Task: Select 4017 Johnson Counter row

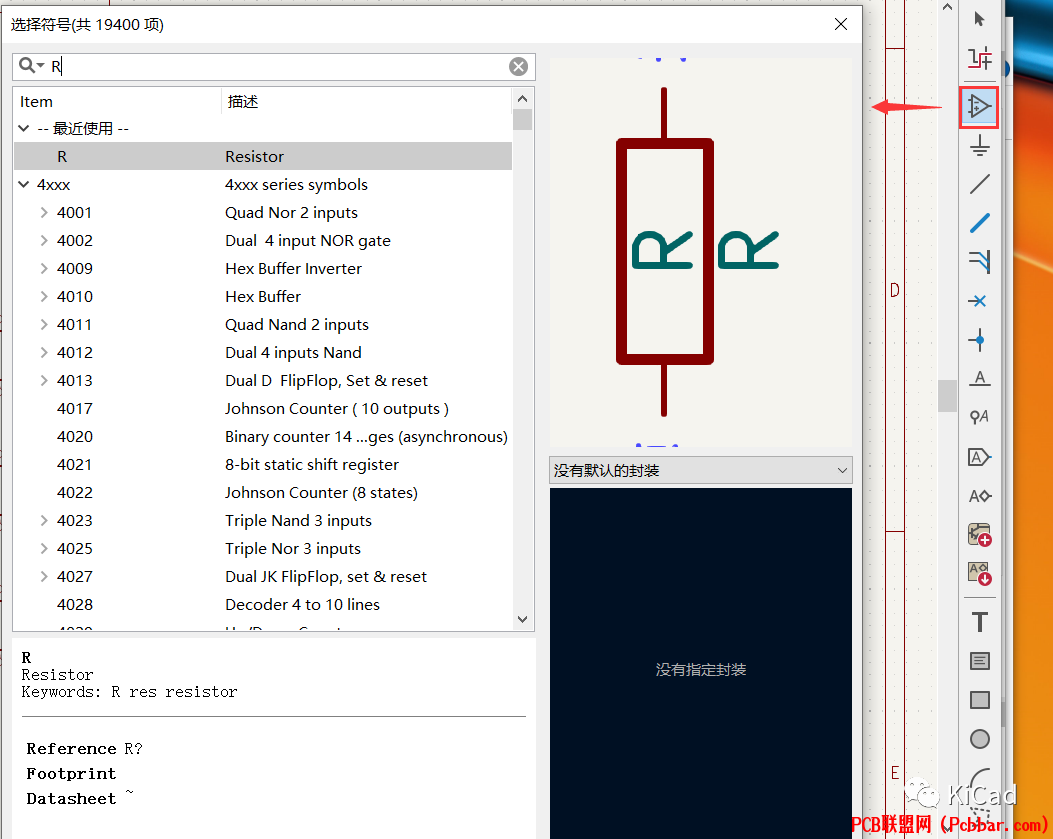Action: [263, 408]
